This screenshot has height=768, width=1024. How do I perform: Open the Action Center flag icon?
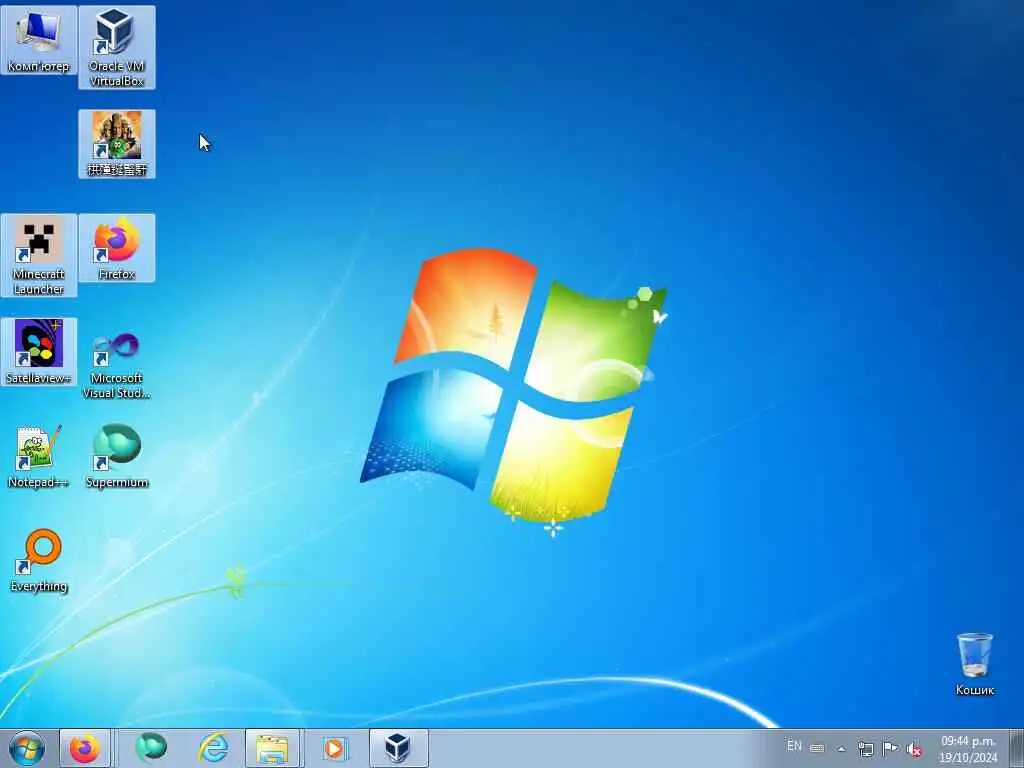[x=889, y=748]
